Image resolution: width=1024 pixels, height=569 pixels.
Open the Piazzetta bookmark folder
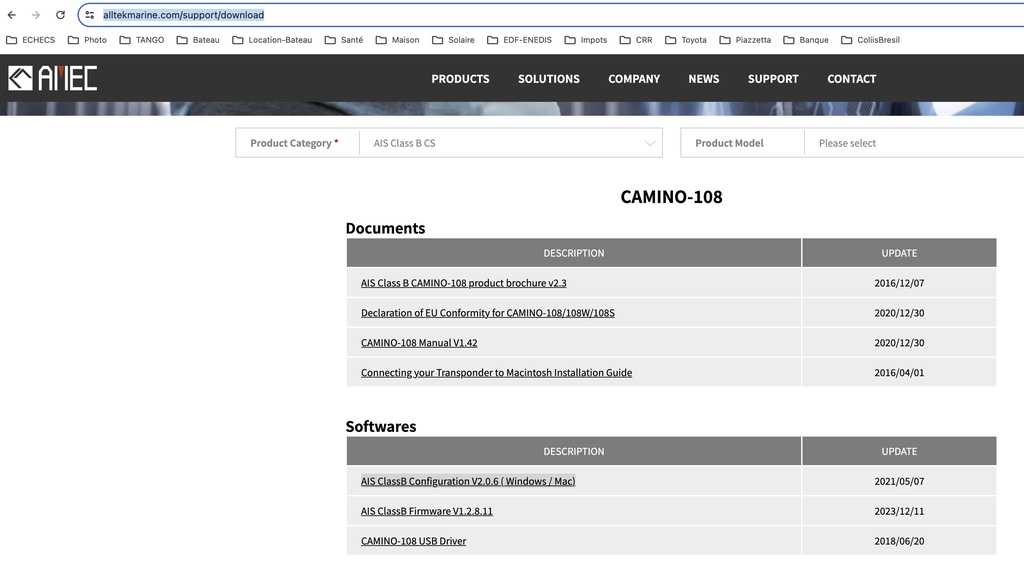(745, 40)
